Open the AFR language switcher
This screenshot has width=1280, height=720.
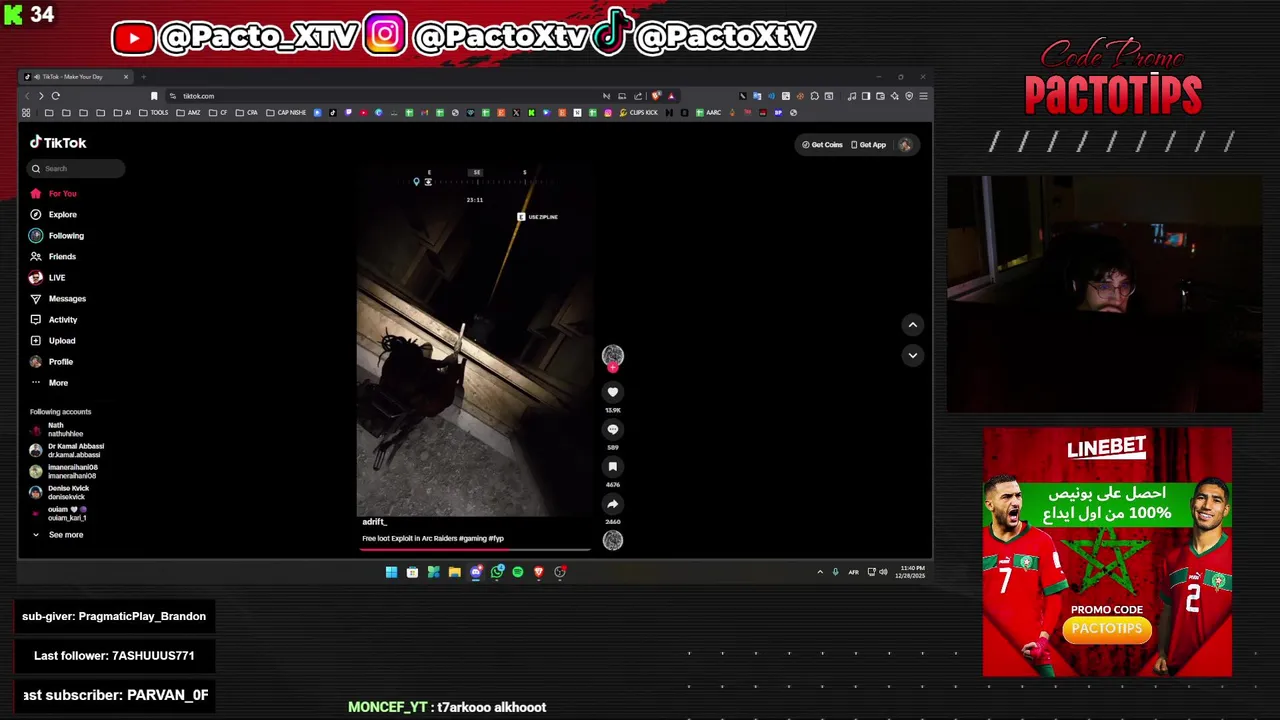pyautogui.click(x=853, y=572)
